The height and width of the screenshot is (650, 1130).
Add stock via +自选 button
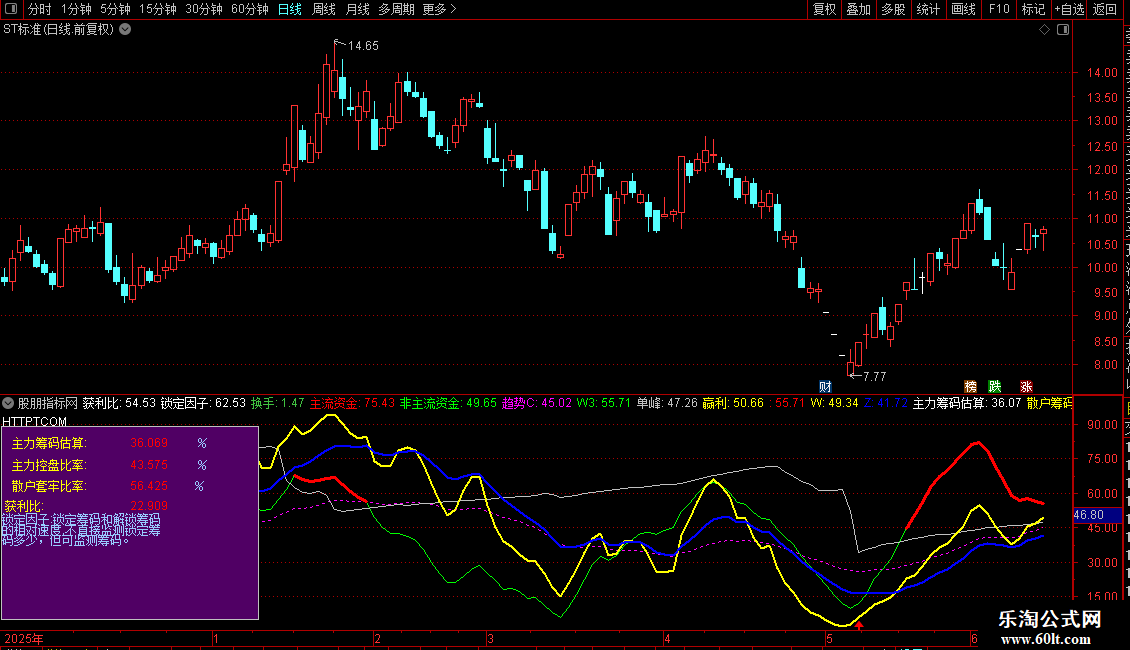(1069, 9)
